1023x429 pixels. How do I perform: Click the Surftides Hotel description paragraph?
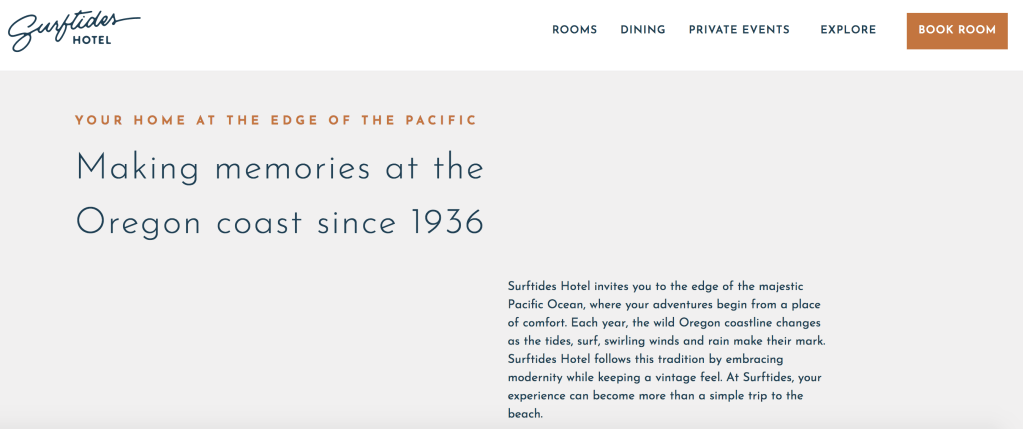pyautogui.click(x=667, y=350)
